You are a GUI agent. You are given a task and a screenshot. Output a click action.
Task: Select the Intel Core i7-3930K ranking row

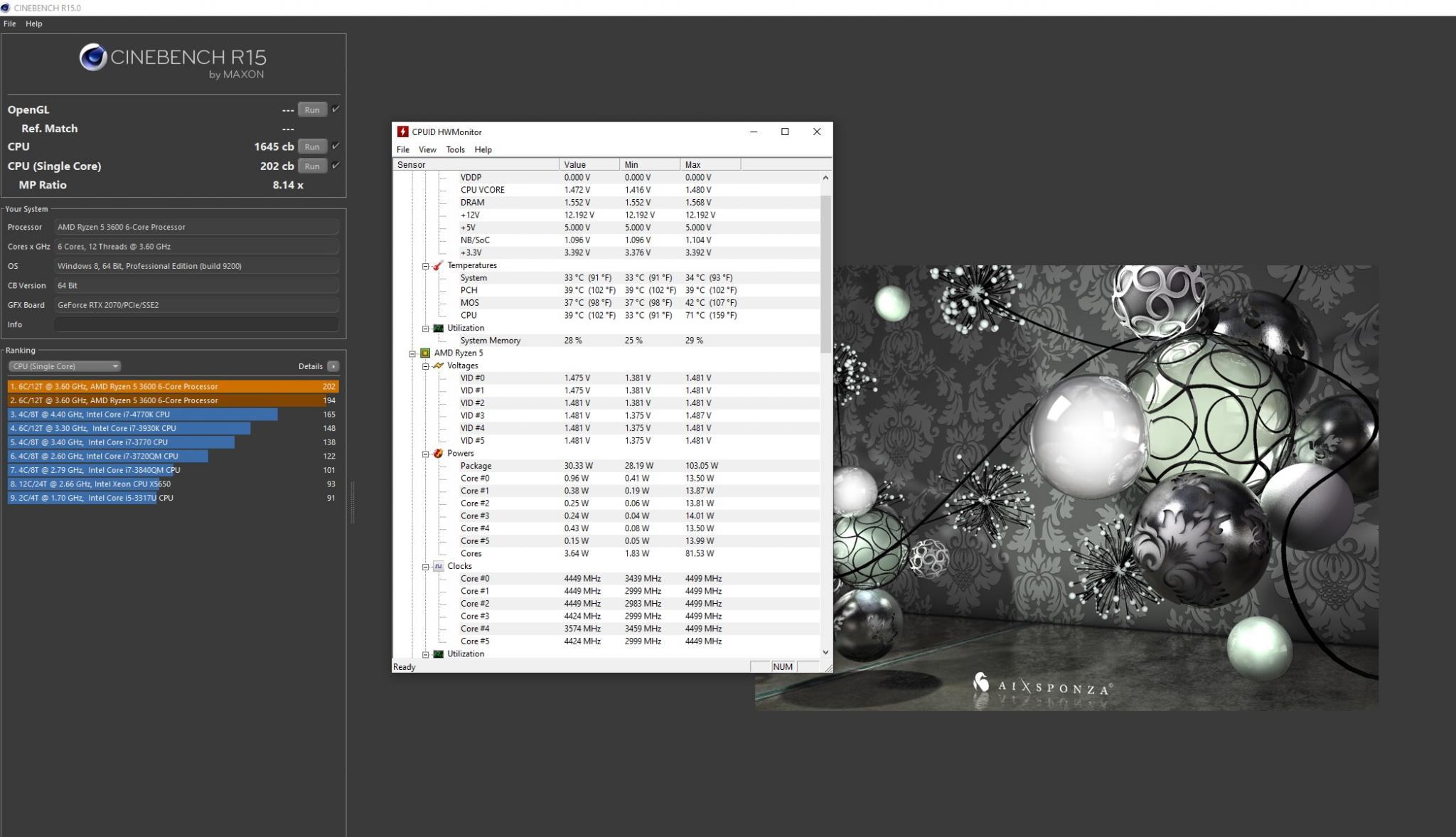click(x=173, y=428)
